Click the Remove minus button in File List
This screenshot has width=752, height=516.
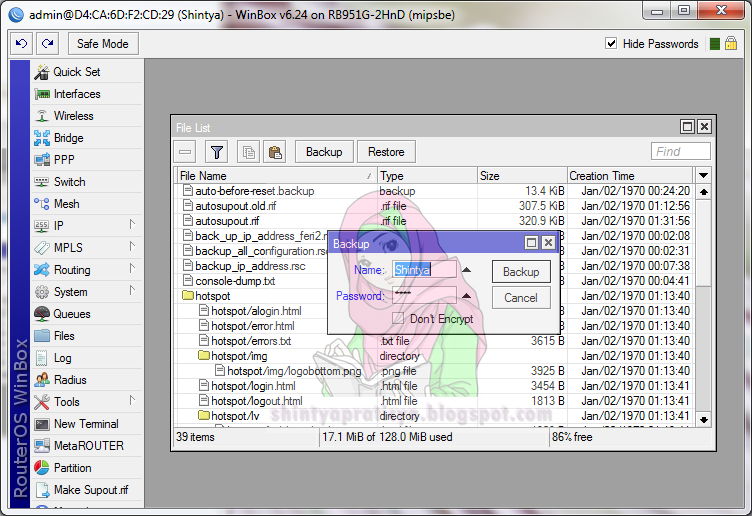tap(185, 152)
